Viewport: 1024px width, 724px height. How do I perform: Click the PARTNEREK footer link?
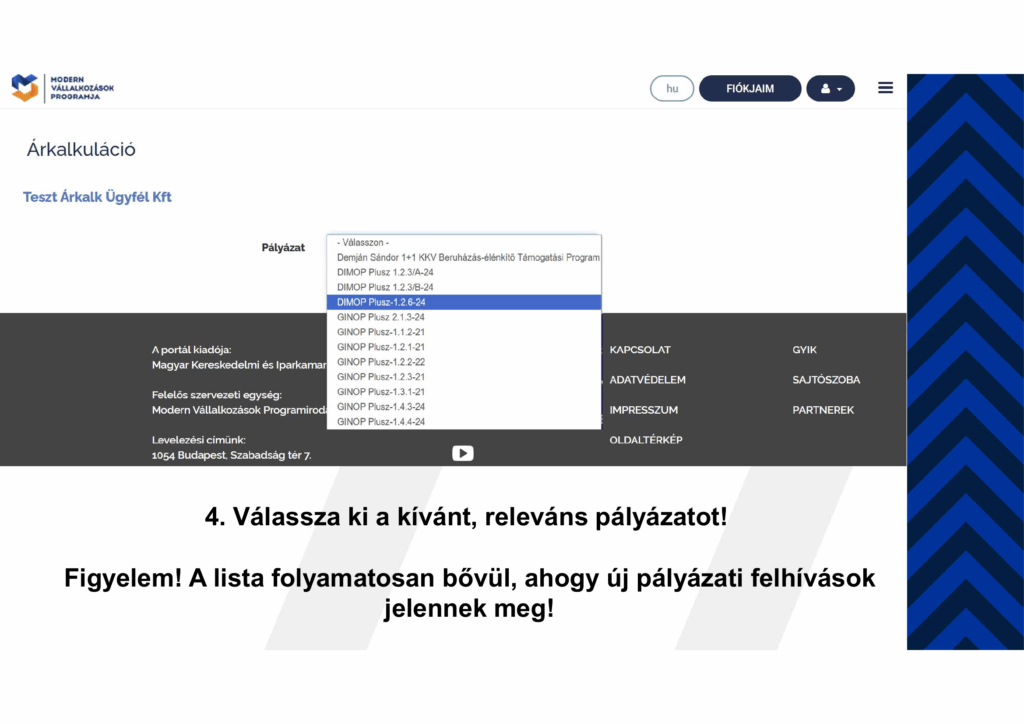tap(823, 410)
